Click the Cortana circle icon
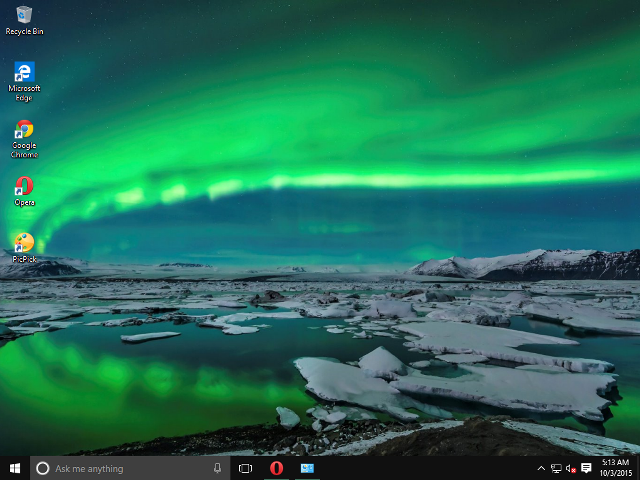The height and width of the screenshot is (480, 640). [42, 468]
